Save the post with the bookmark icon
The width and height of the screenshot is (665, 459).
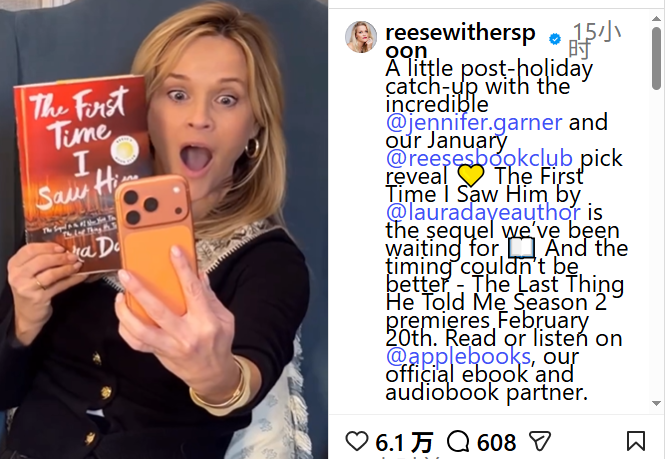(636, 441)
